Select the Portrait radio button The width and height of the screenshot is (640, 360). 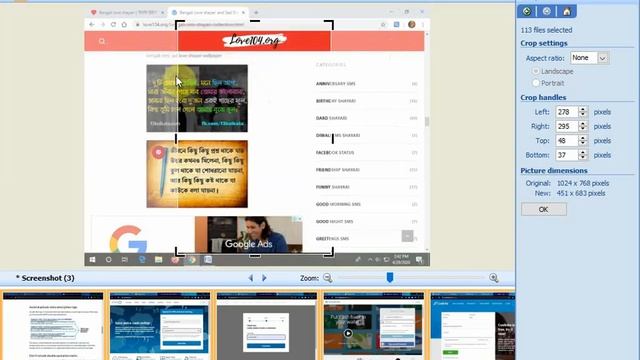tap(536, 83)
